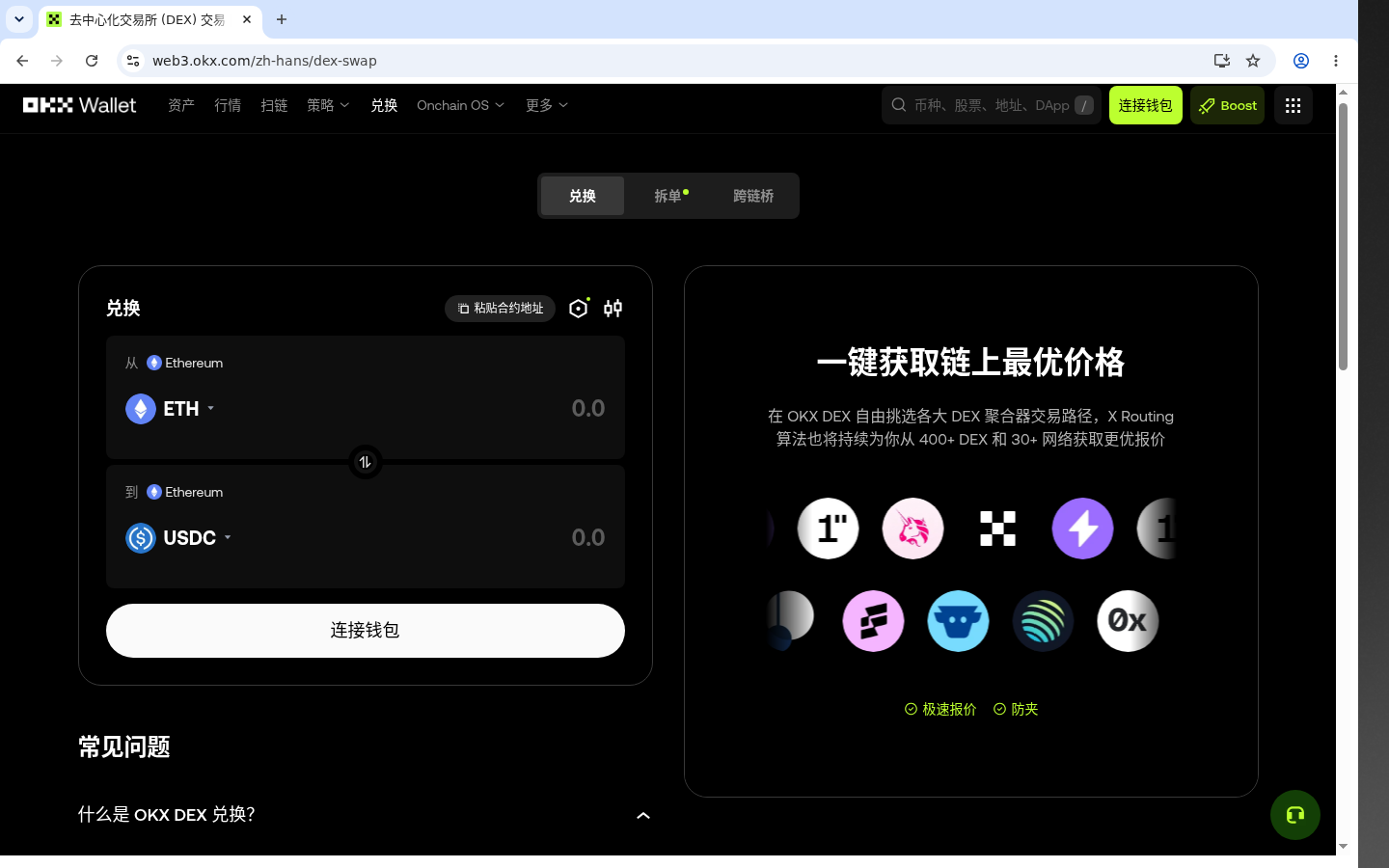Screen dimensions: 1389x868
Task: Click the green 连接钱包 header button
Action: [x=1145, y=105]
